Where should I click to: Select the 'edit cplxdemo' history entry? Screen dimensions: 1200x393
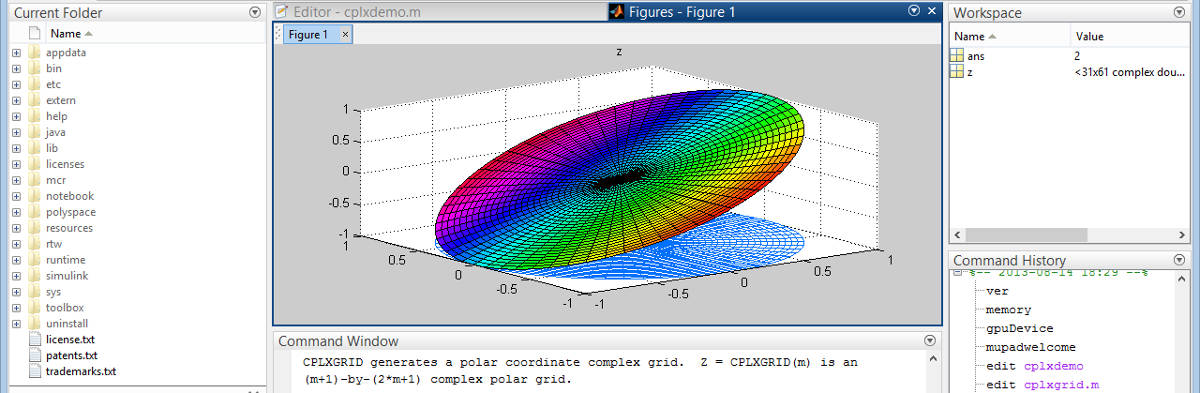(x=1034, y=366)
